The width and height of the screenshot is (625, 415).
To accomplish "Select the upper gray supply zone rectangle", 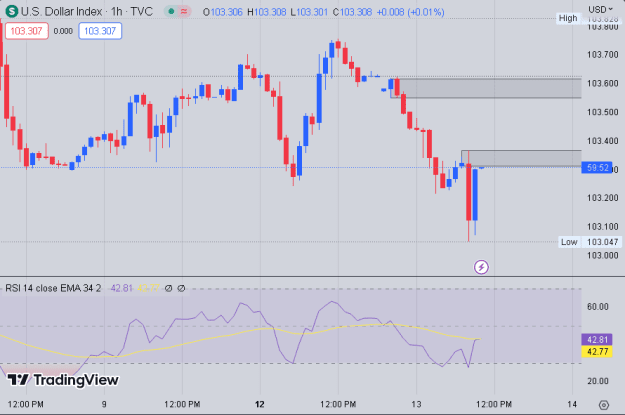I will click(x=486, y=88).
